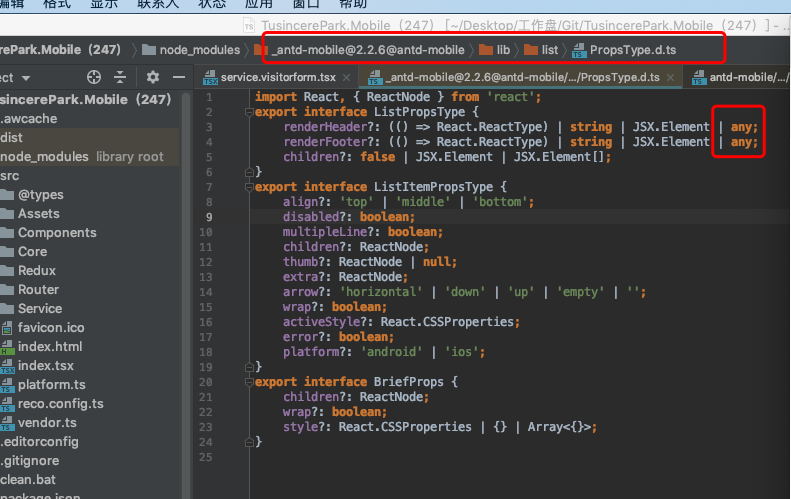Screen dimensions: 791x499
Task: Click line number 9 in the gutter
Action: point(209,217)
